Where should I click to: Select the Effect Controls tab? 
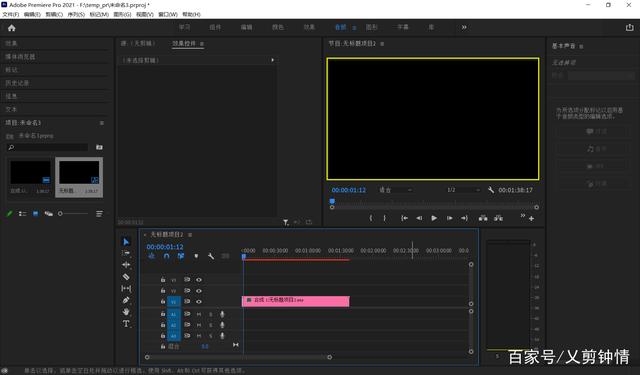[x=184, y=43]
